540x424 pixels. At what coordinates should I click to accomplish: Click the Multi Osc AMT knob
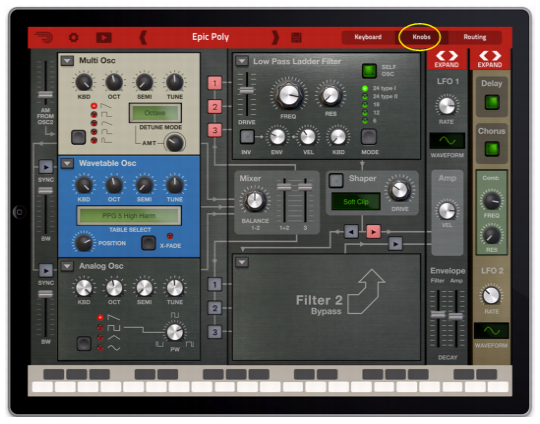coord(174,143)
